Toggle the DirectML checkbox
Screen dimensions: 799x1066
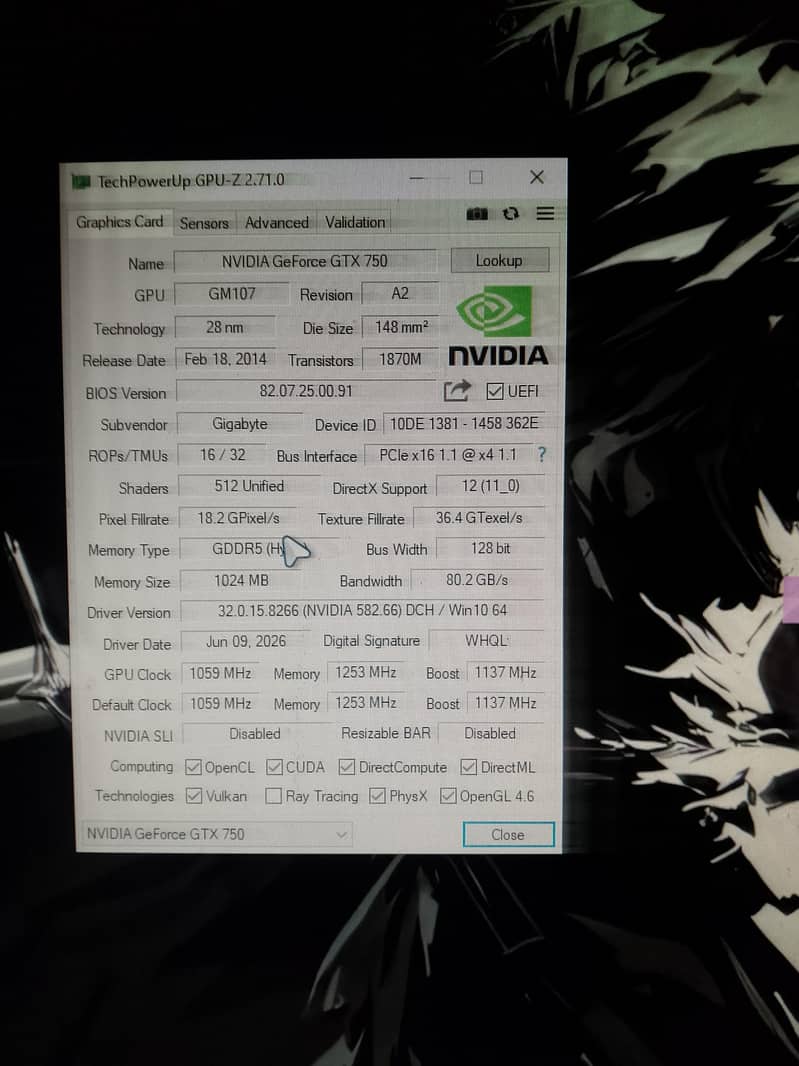pyautogui.click(x=469, y=768)
